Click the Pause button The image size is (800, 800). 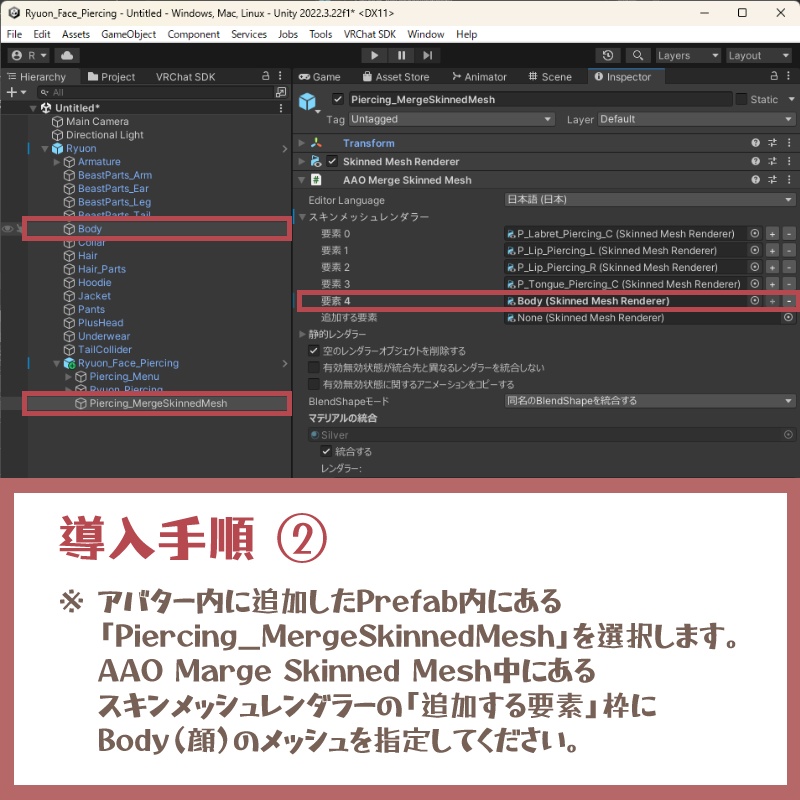[401, 55]
